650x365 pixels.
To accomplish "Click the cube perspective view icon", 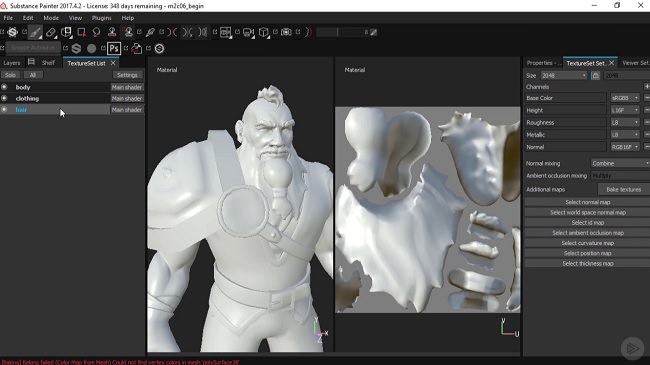I will [x=264, y=32].
